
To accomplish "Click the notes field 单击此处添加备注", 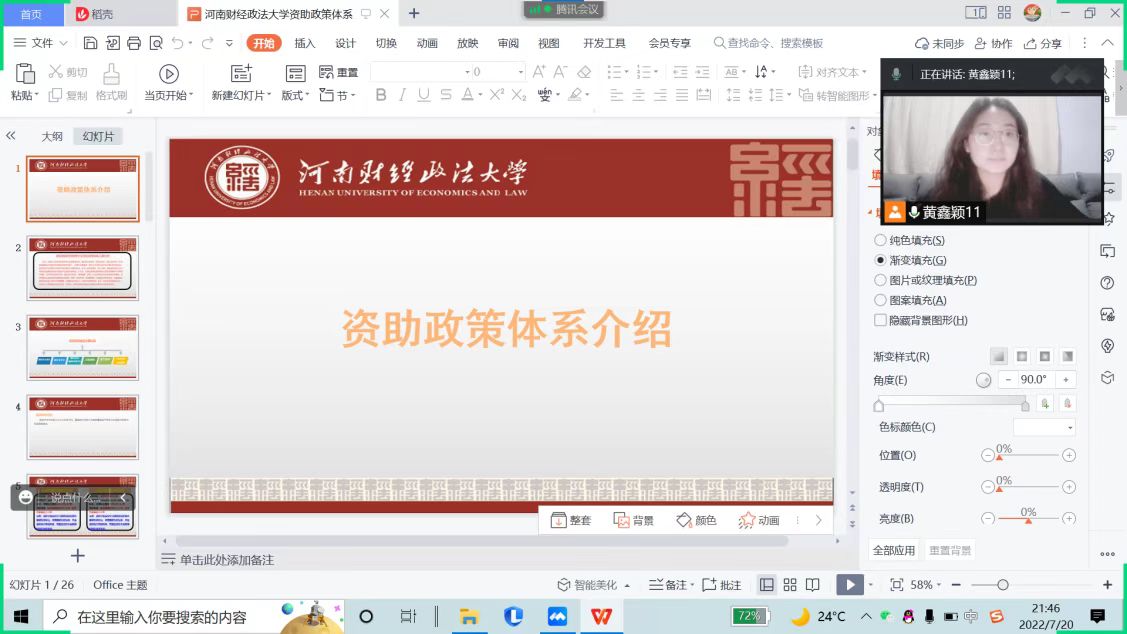I will pyautogui.click(x=226, y=560).
